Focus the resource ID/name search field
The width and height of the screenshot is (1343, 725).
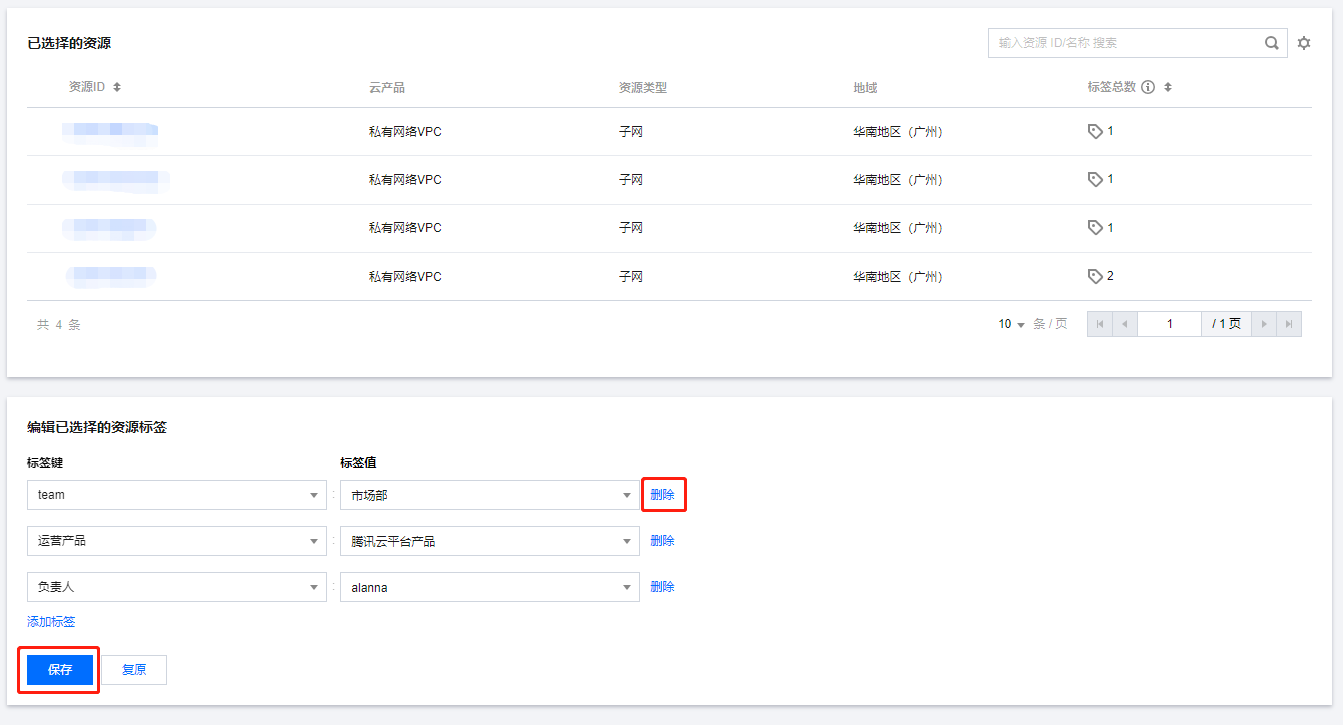[1125, 43]
